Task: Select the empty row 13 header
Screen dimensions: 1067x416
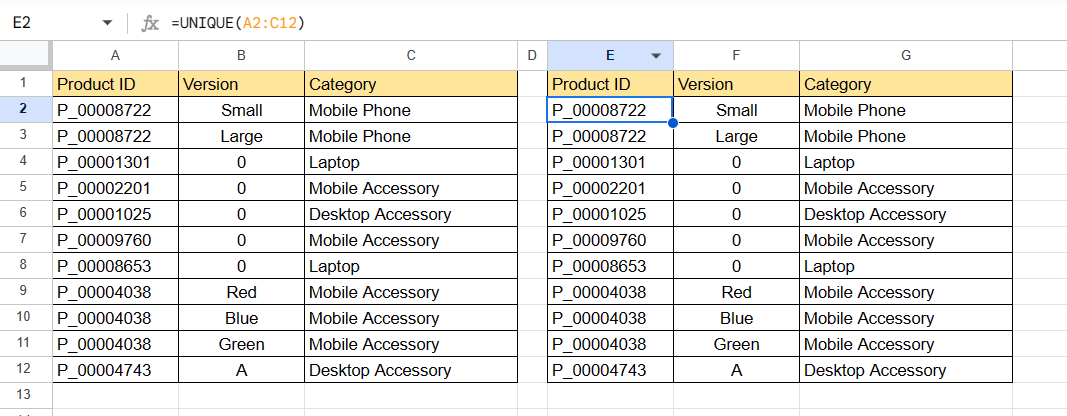Action: tap(22, 396)
